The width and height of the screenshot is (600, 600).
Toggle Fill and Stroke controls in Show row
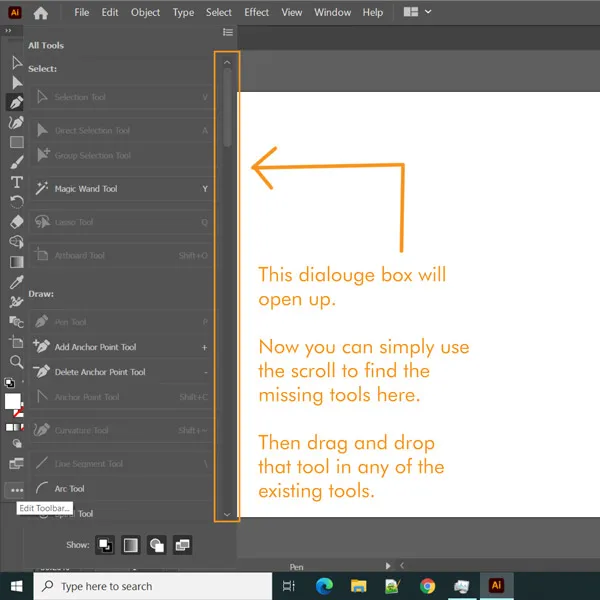105,545
